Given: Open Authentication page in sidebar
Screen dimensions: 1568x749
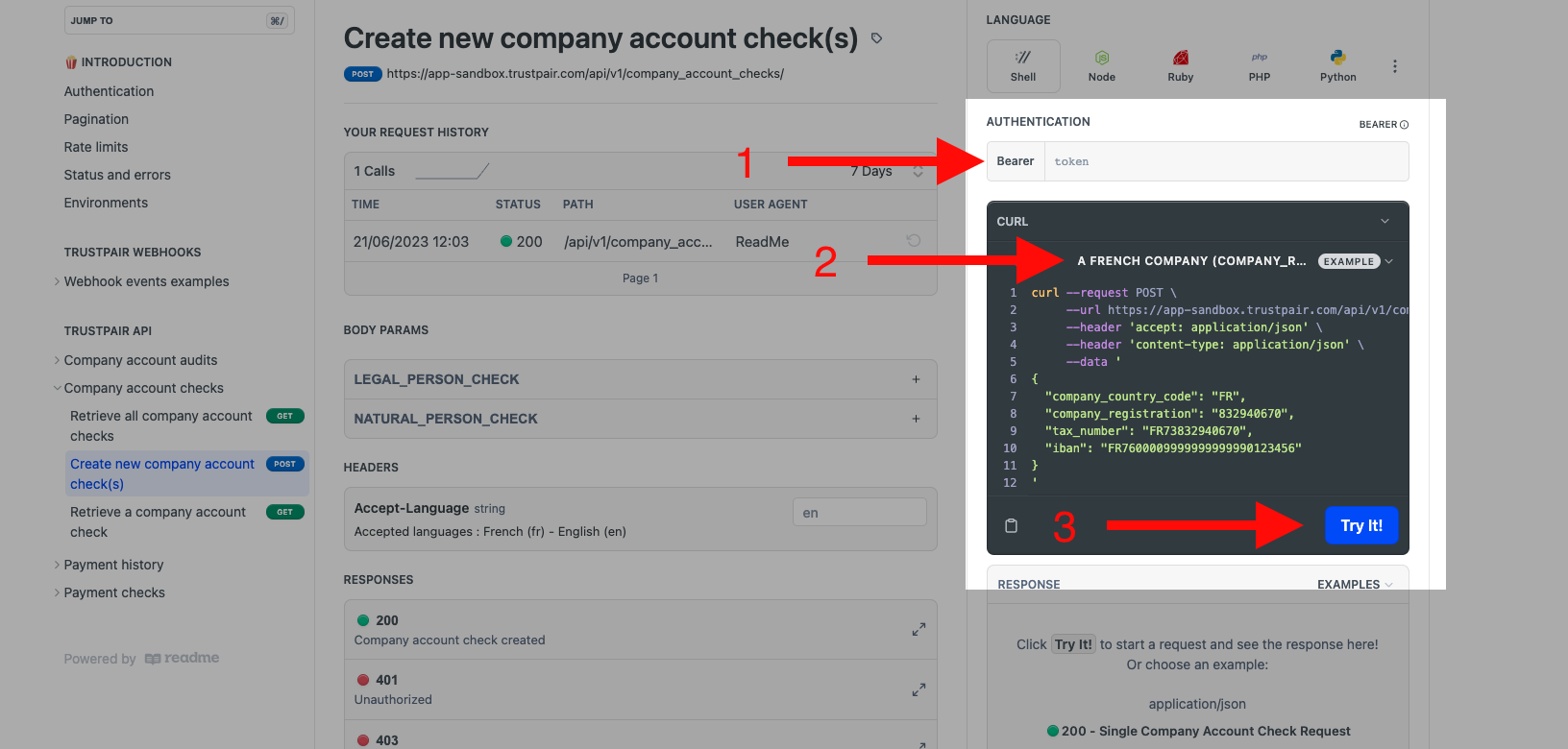Looking at the screenshot, I should 109,91.
